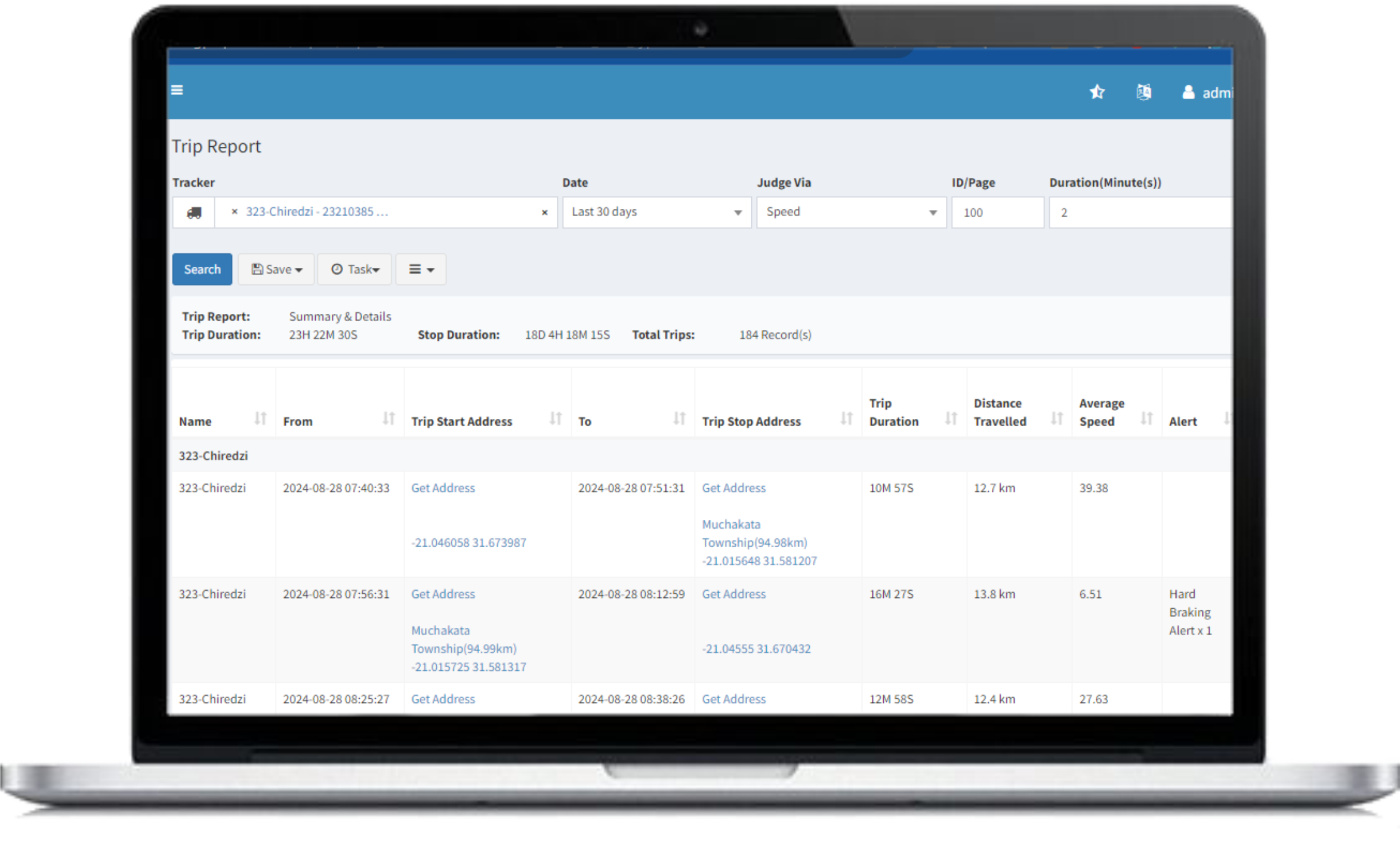
Task: Sort by Distance Travelled column
Action: [x=1056, y=418]
